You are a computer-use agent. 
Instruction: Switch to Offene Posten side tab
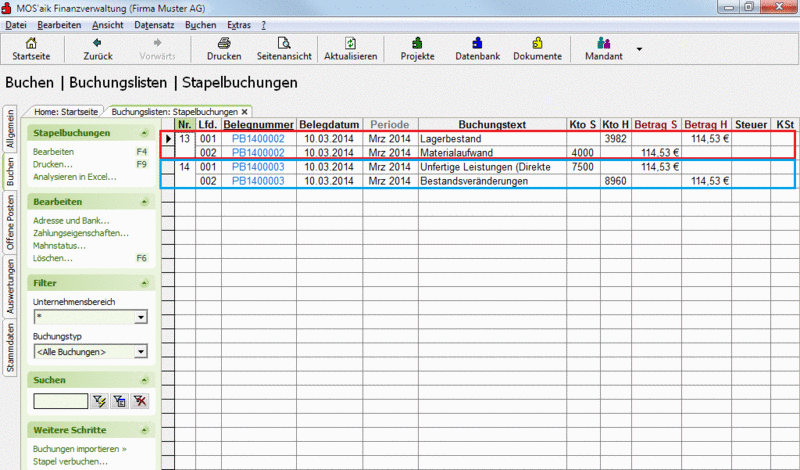[10, 222]
